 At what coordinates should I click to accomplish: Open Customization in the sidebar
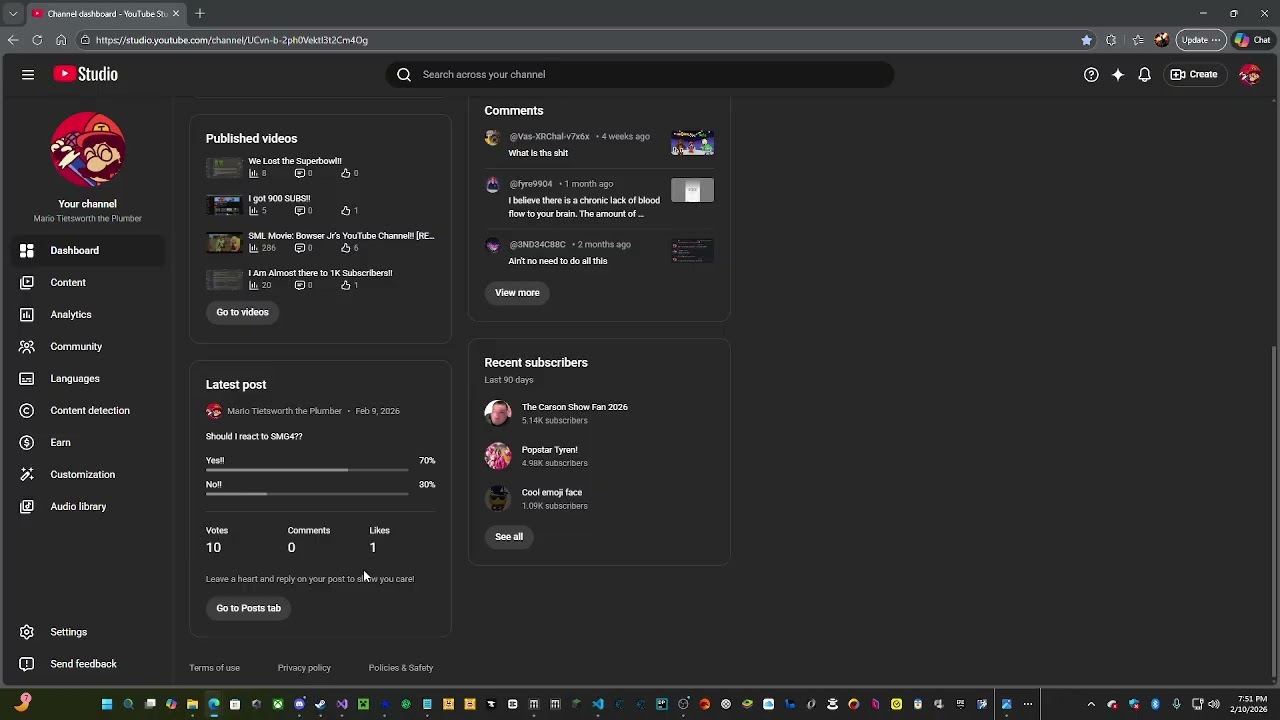(87, 474)
